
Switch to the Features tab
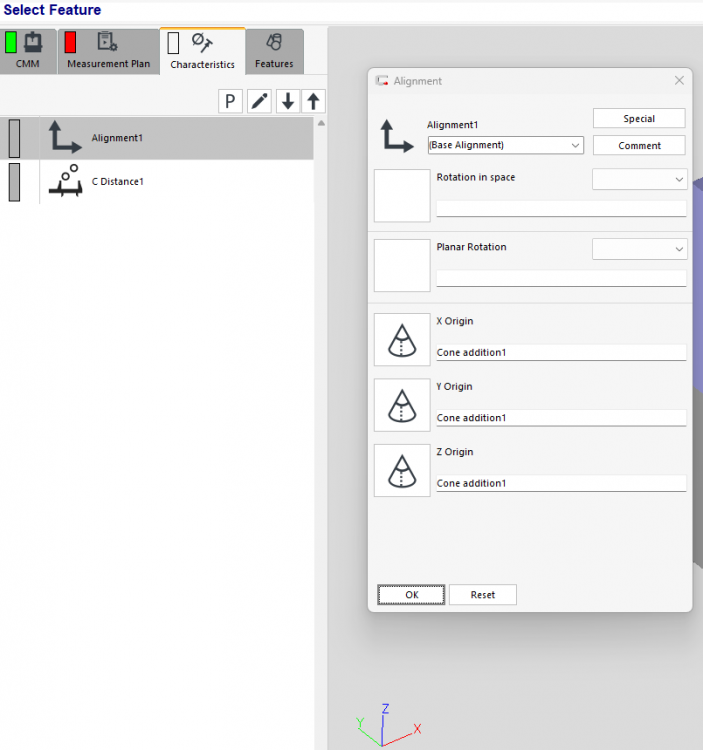click(274, 52)
